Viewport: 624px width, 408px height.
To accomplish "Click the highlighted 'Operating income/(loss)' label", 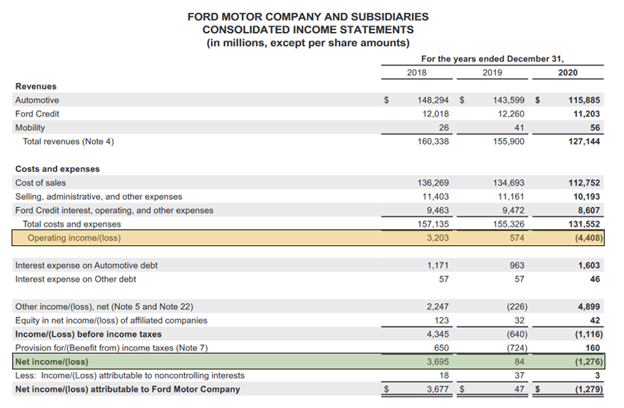I will (74, 238).
